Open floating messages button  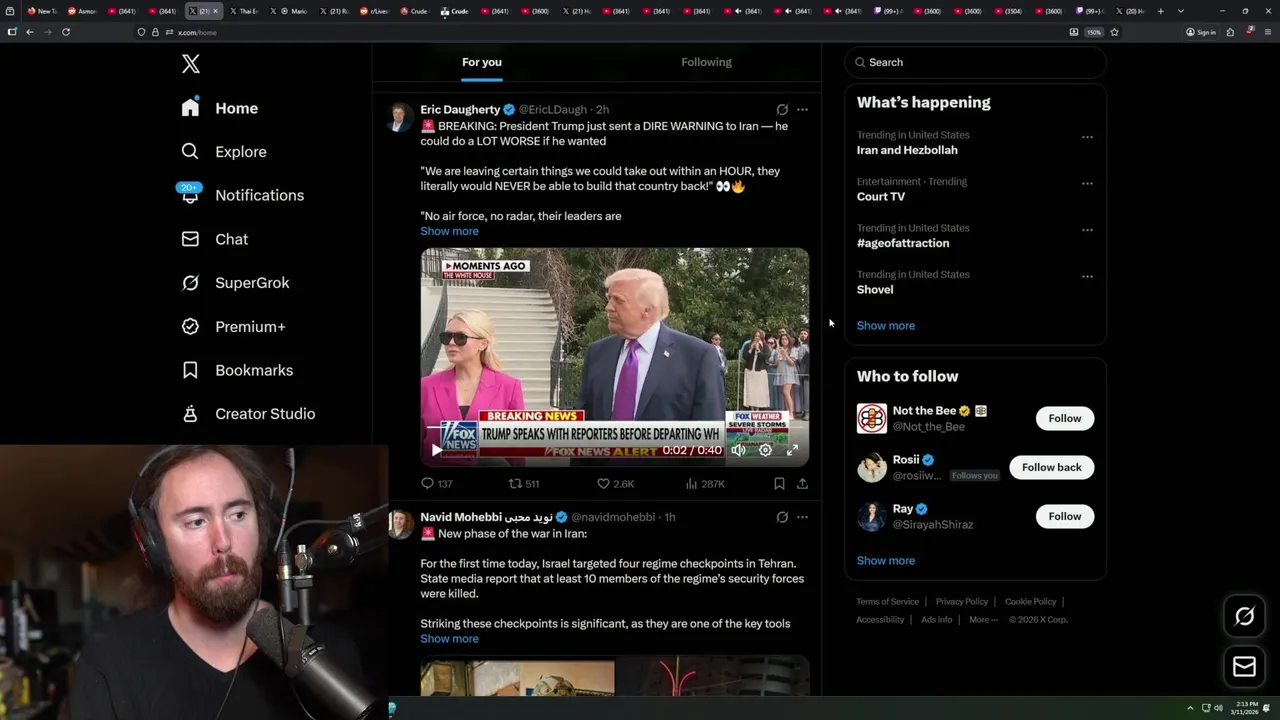click(1245, 667)
